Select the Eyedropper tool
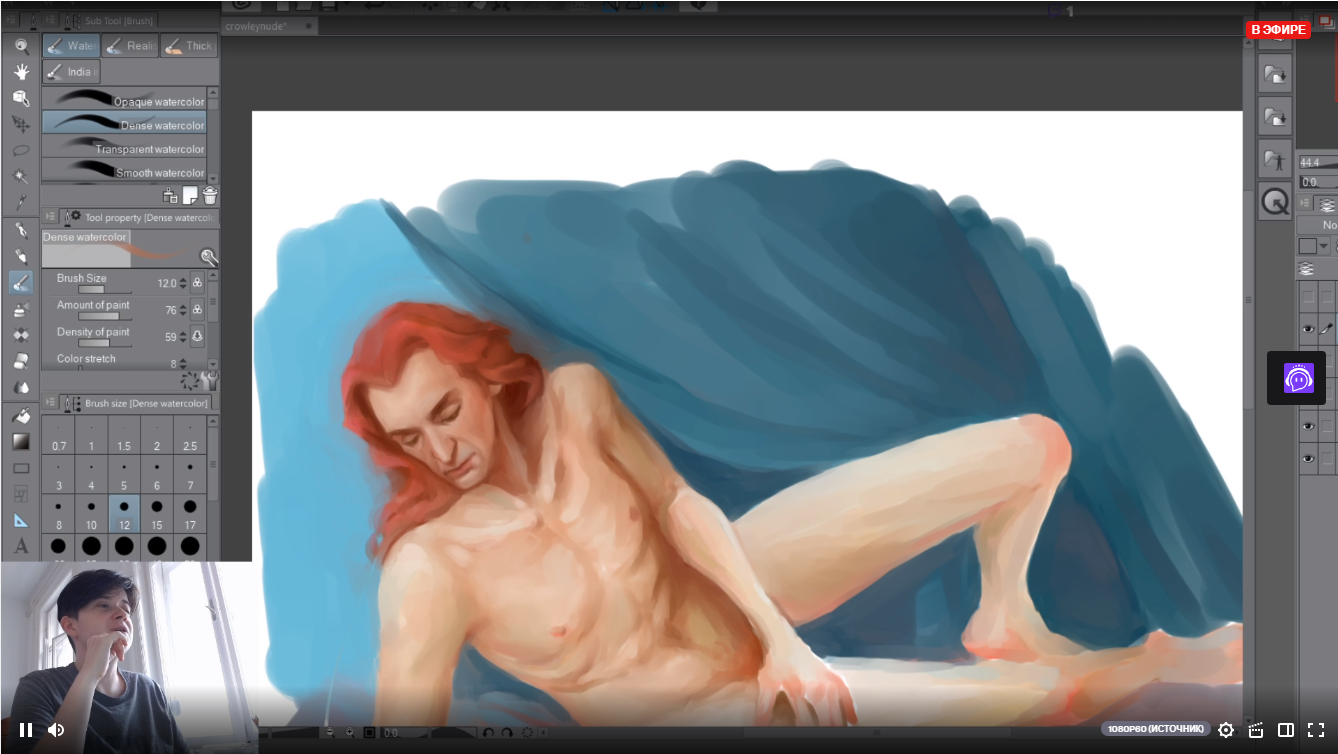 point(21,202)
